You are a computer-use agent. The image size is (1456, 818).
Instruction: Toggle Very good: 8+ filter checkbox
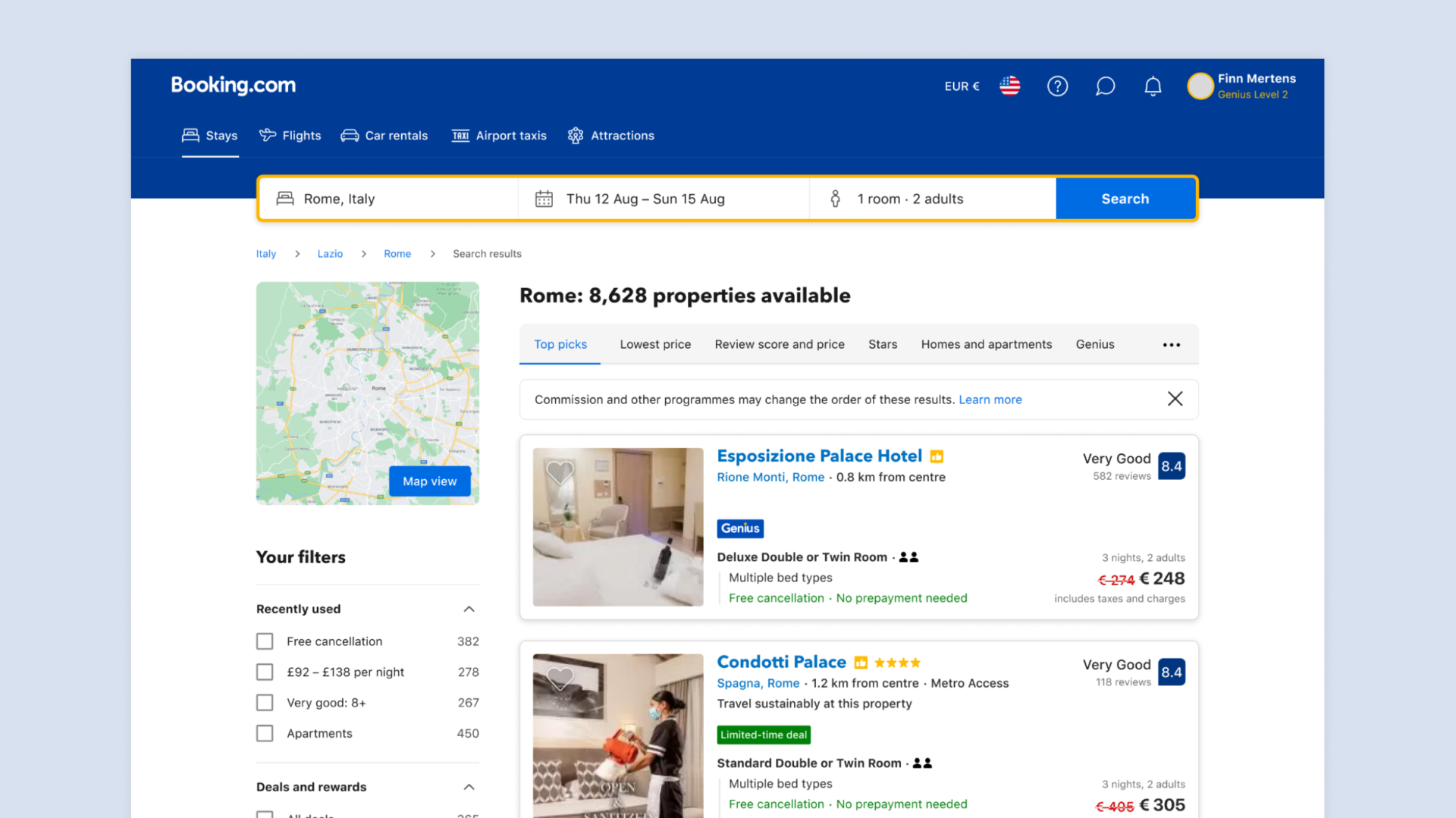[265, 703]
